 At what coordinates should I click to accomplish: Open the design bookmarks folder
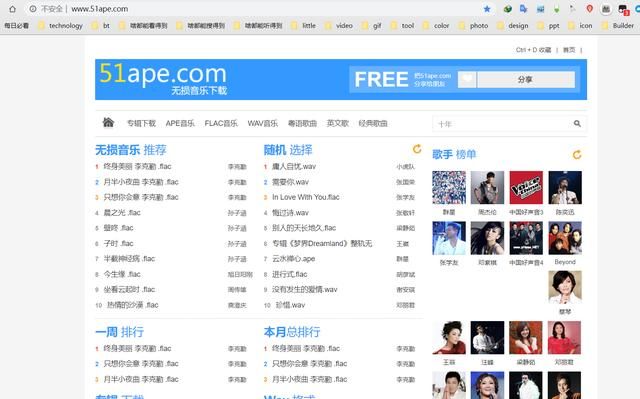tap(513, 26)
